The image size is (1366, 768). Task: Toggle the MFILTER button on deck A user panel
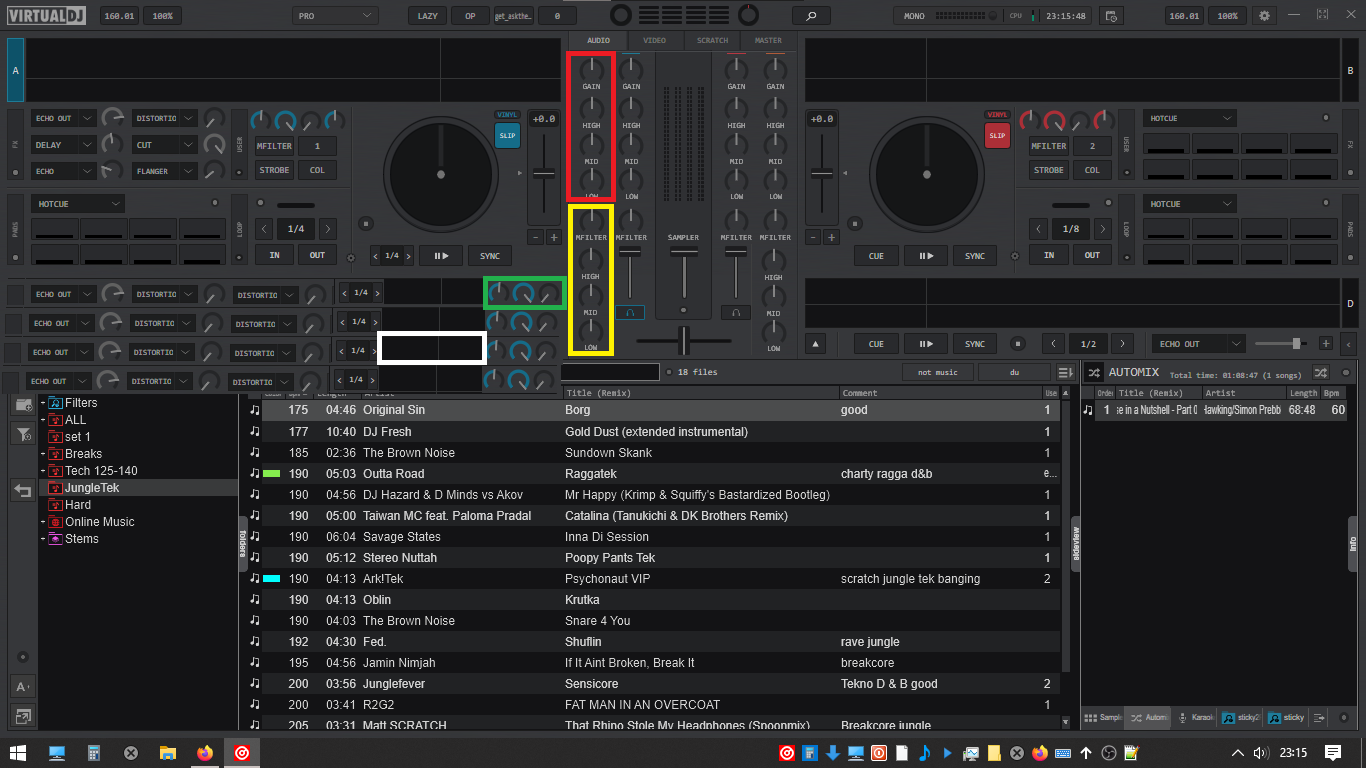pyautogui.click(x=274, y=146)
